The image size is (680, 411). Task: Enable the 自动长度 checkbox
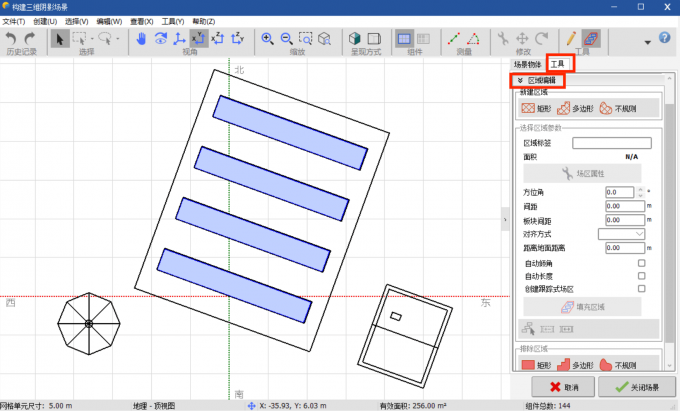(641, 276)
